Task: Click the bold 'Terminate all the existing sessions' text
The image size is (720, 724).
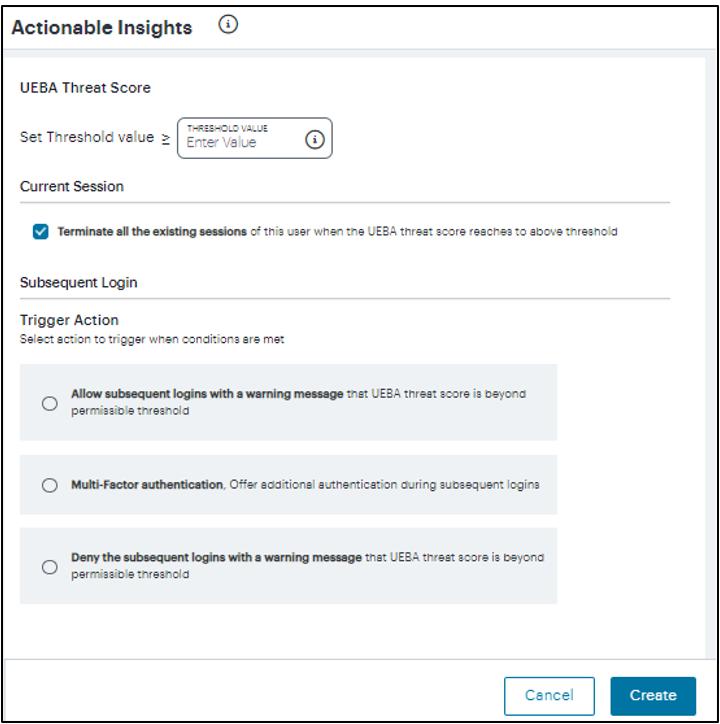Action: pyautogui.click(x=152, y=231)
